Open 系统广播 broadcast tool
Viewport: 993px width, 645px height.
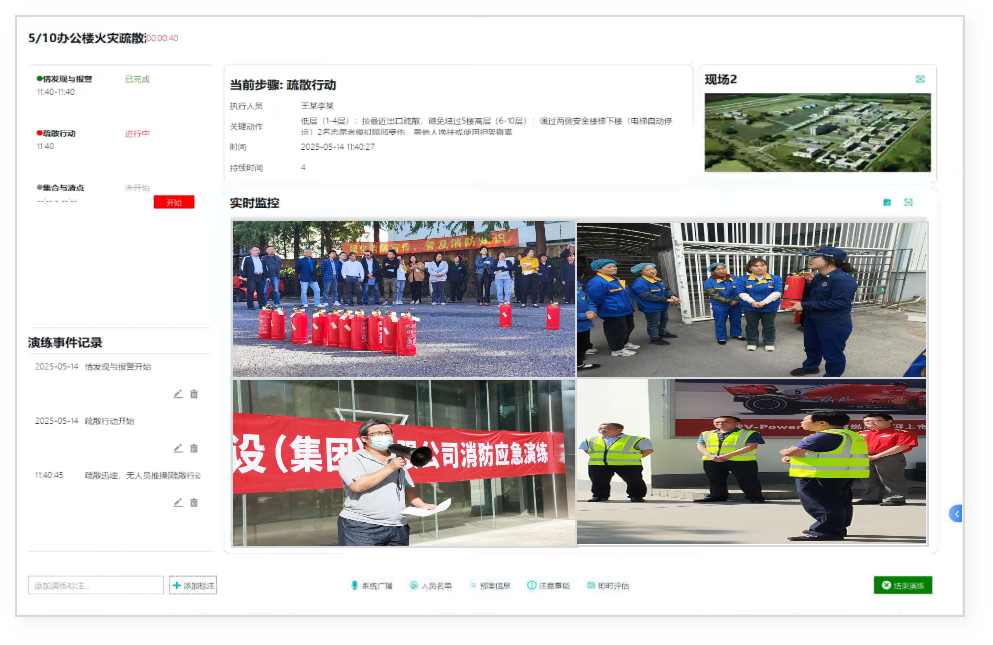(371, 586)
